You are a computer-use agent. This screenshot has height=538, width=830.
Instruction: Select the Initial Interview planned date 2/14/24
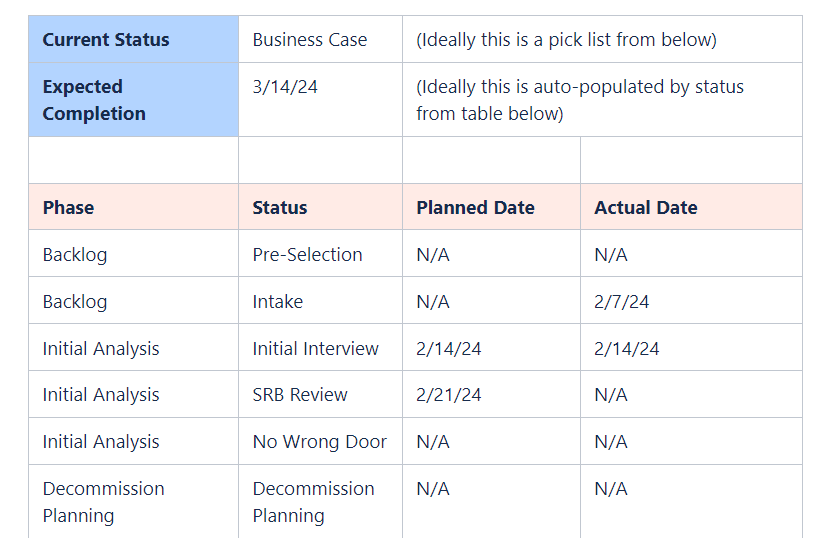click(491, 347)
